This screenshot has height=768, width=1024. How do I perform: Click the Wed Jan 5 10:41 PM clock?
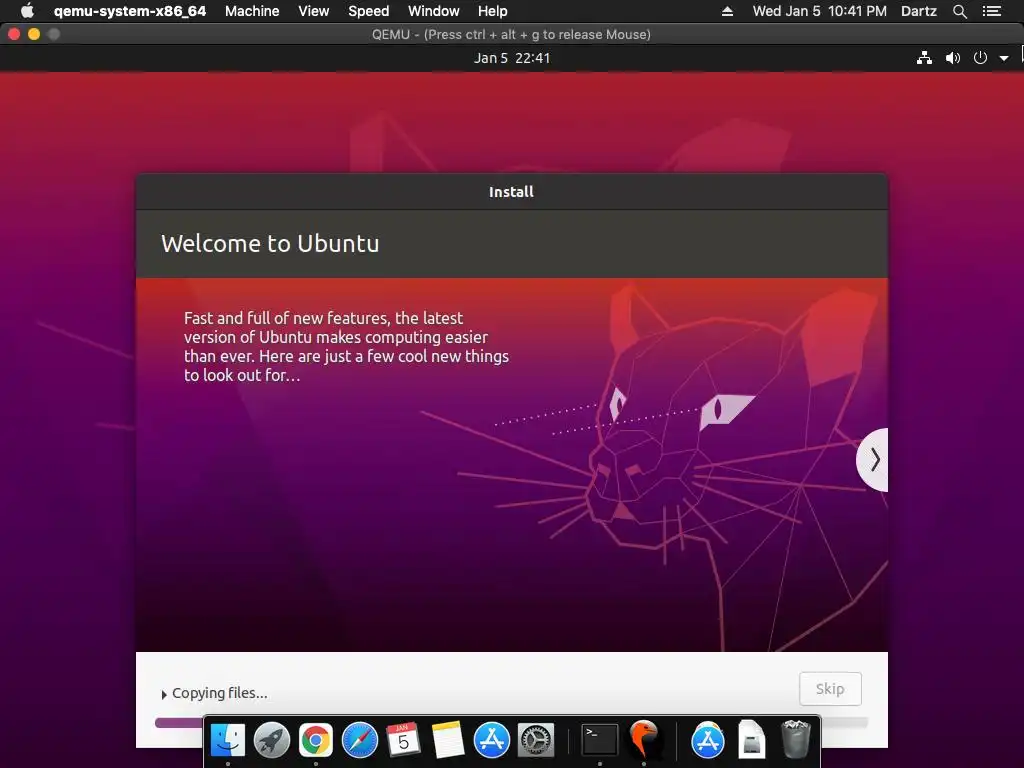pos(820,11)
